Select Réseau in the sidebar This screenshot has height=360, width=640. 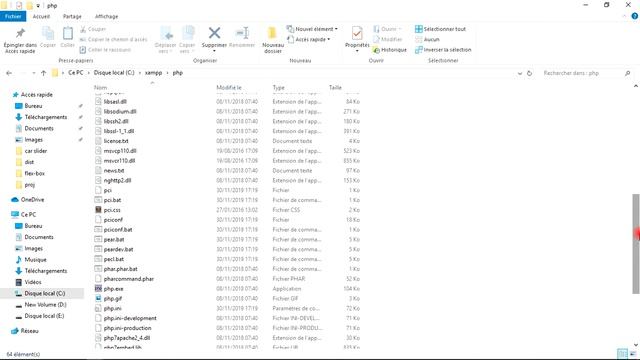click(25, 331)
